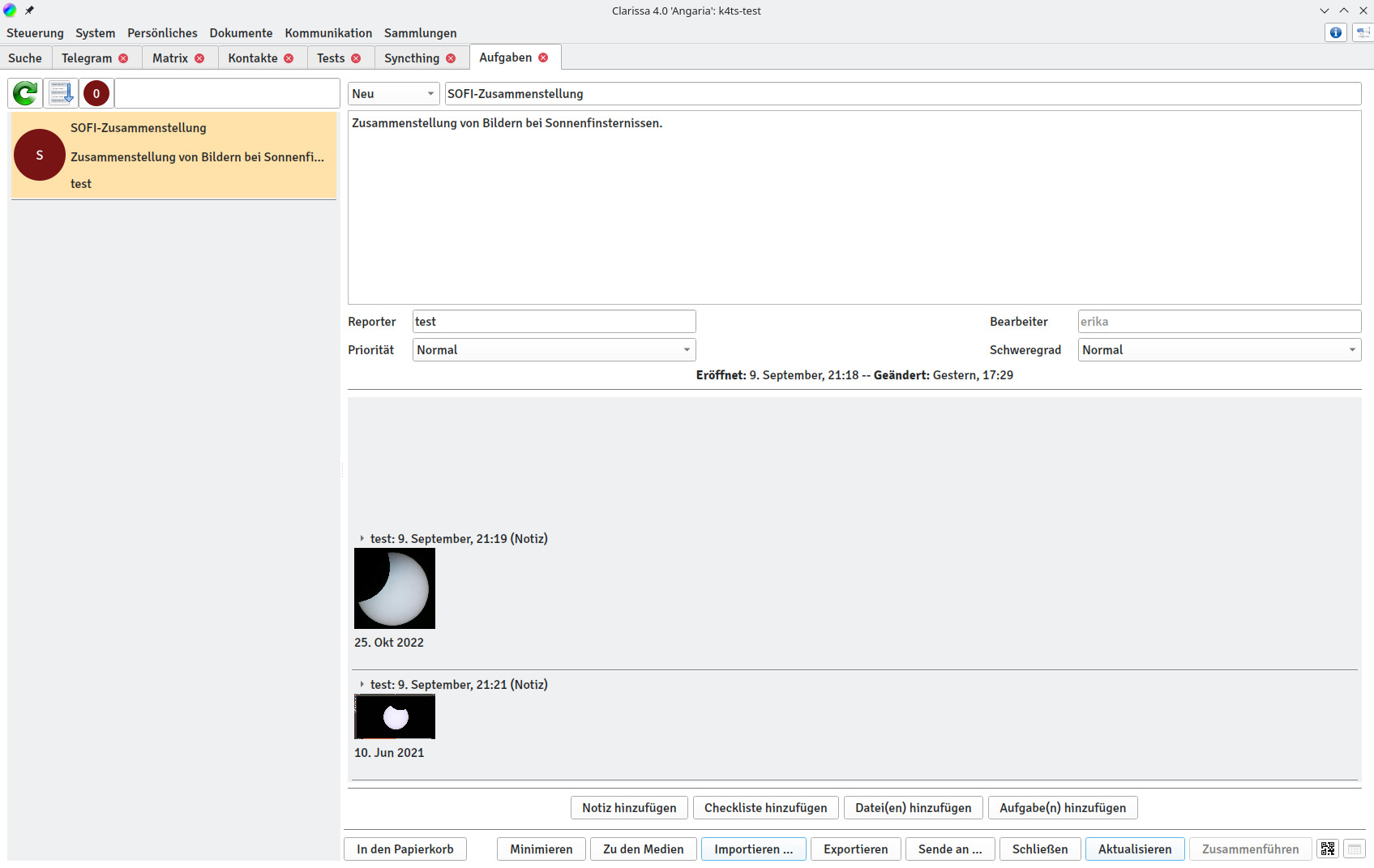Click Checkliste hinzufügen button
Image resolution: width=1374 pixels, height=868 pixels.
coord(766,807)
